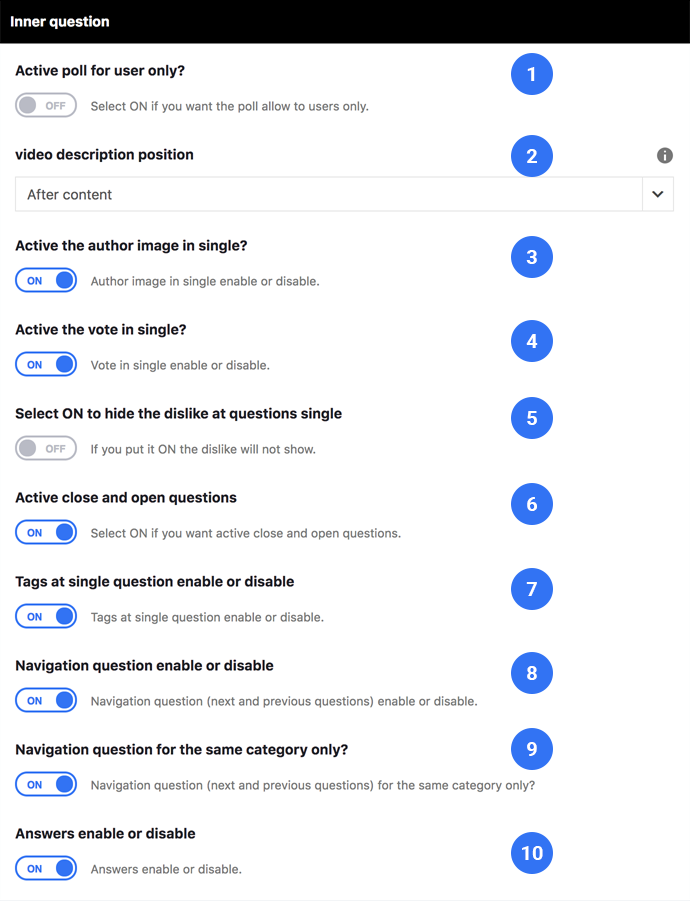Enable the Active poll for user only toggle
Image resolution: width=690 pixels, height=901 pixels.
point(46,105)
